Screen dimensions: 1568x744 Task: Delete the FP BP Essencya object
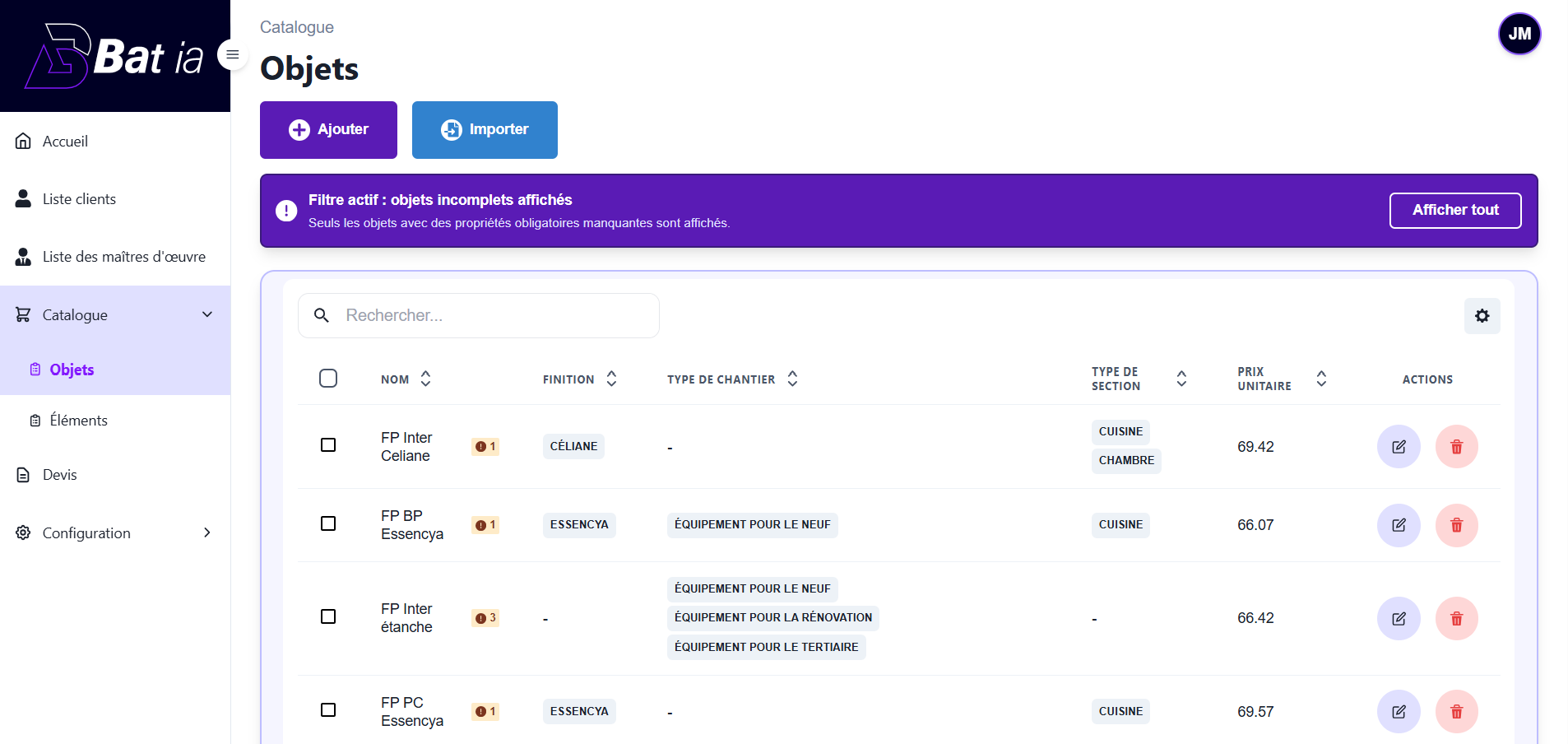click(1456, 525)
